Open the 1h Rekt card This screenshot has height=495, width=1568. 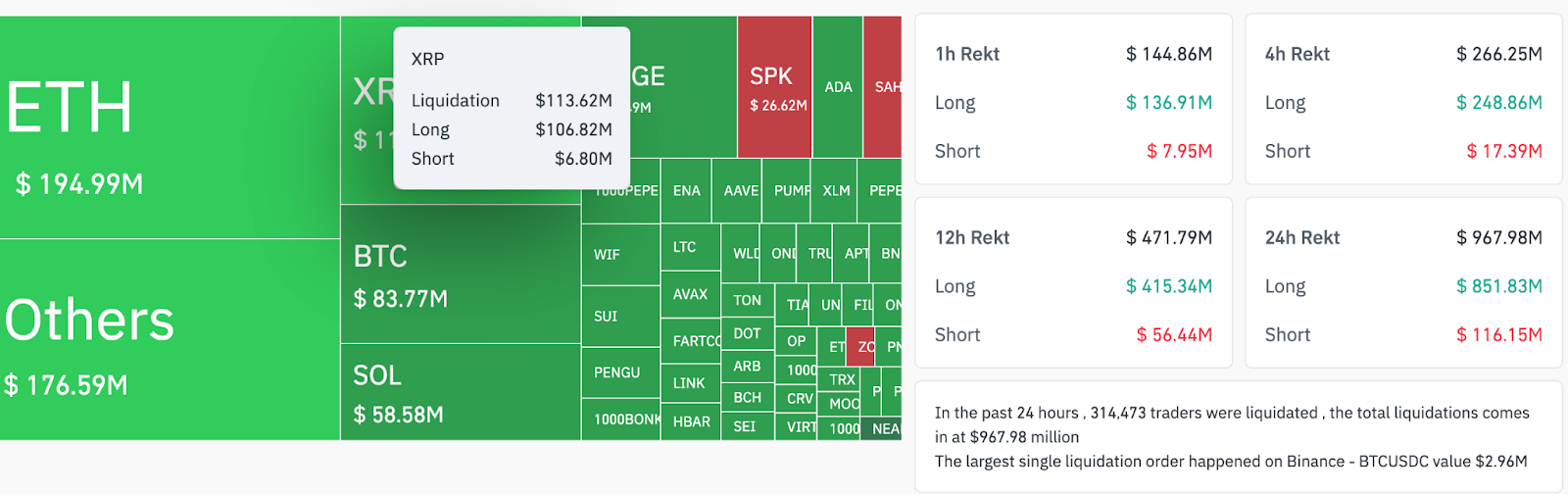tap(1073, 99)
